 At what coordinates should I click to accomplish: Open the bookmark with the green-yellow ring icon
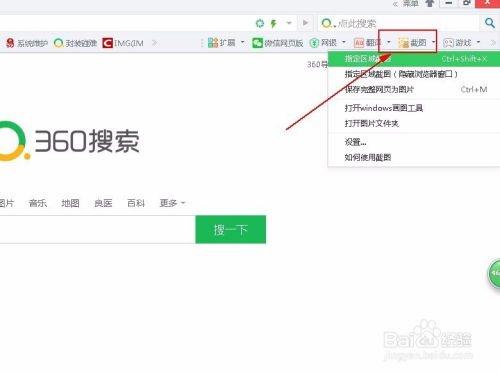(x=75, y=43)
